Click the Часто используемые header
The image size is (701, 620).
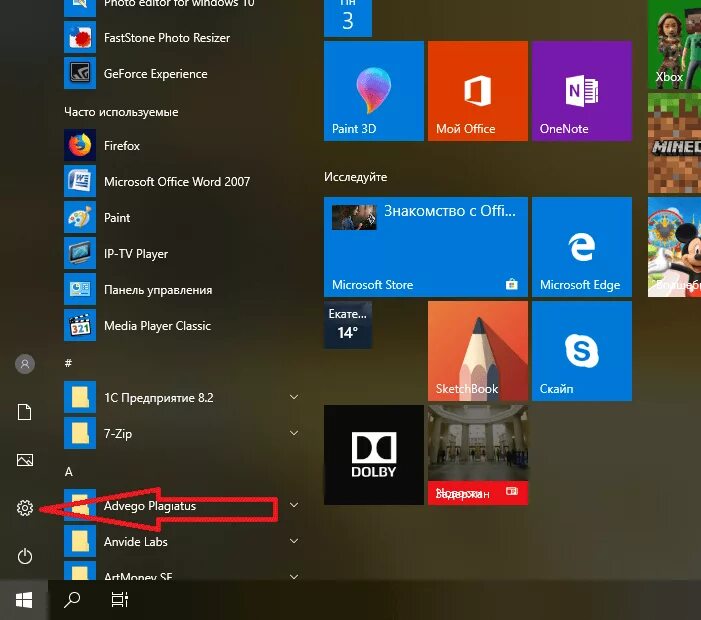(x=121, y=112)
